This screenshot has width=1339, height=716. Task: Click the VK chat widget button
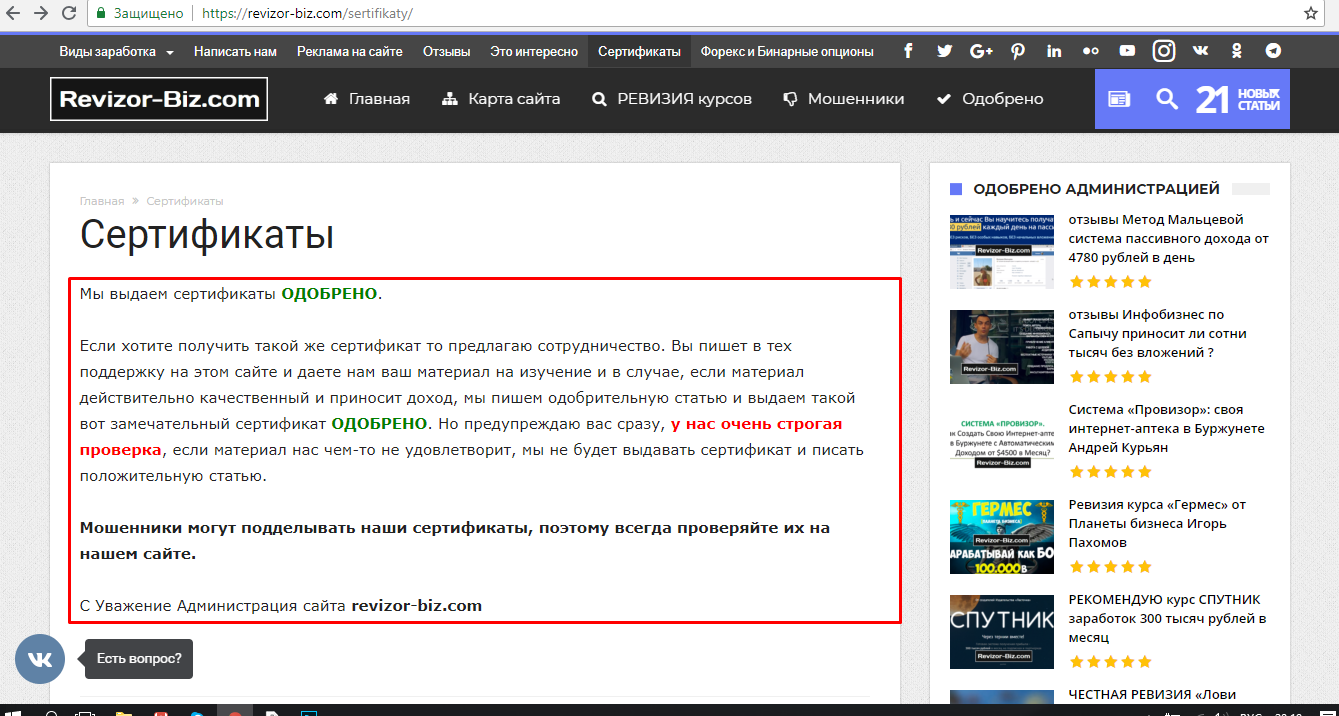pos(40,659)
